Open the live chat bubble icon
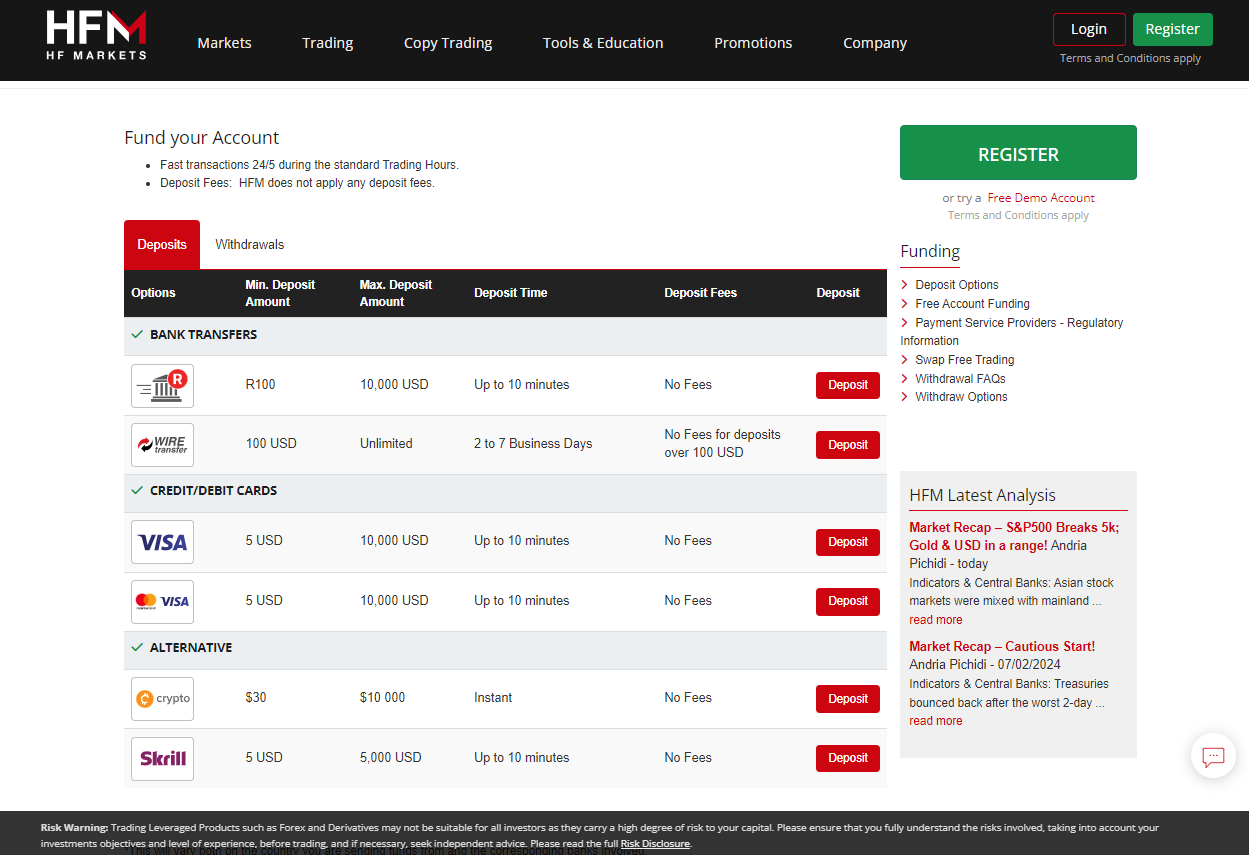 pyautogui.click(x=1213, y=756)
